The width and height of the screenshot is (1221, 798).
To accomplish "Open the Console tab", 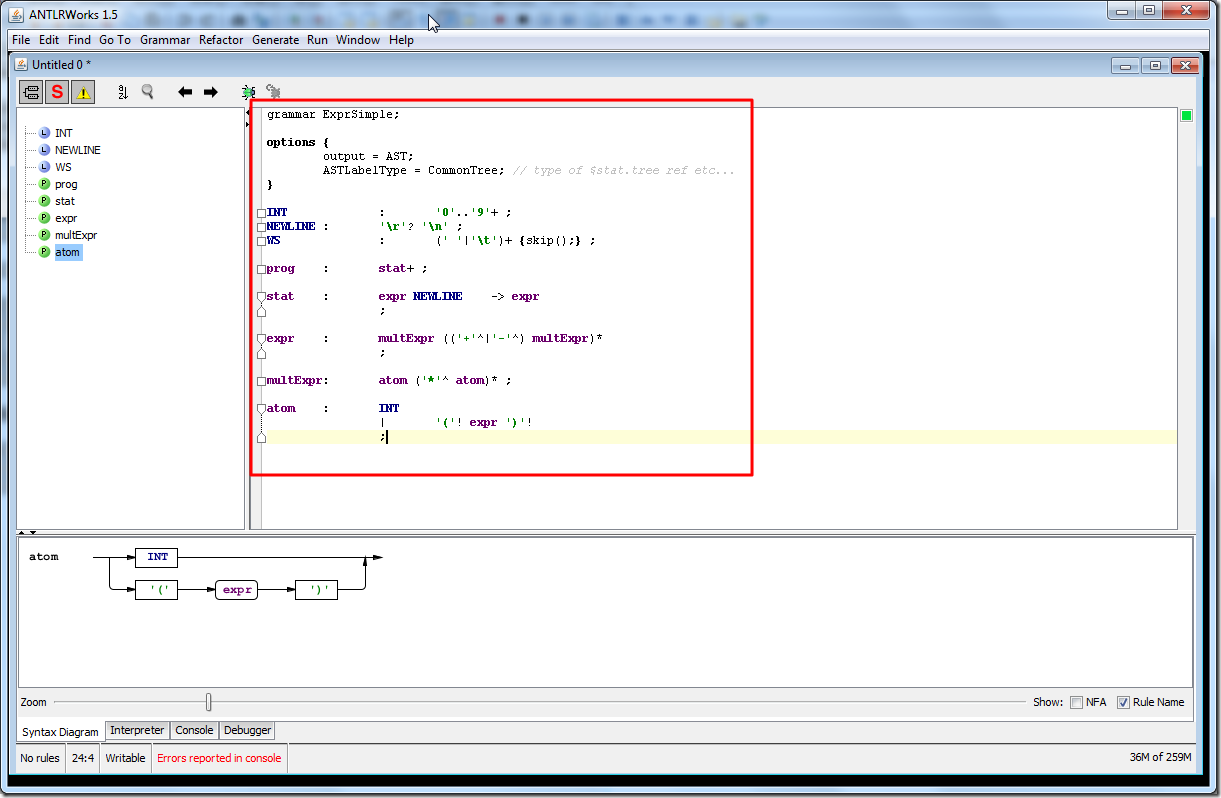I will coord(194,731).
